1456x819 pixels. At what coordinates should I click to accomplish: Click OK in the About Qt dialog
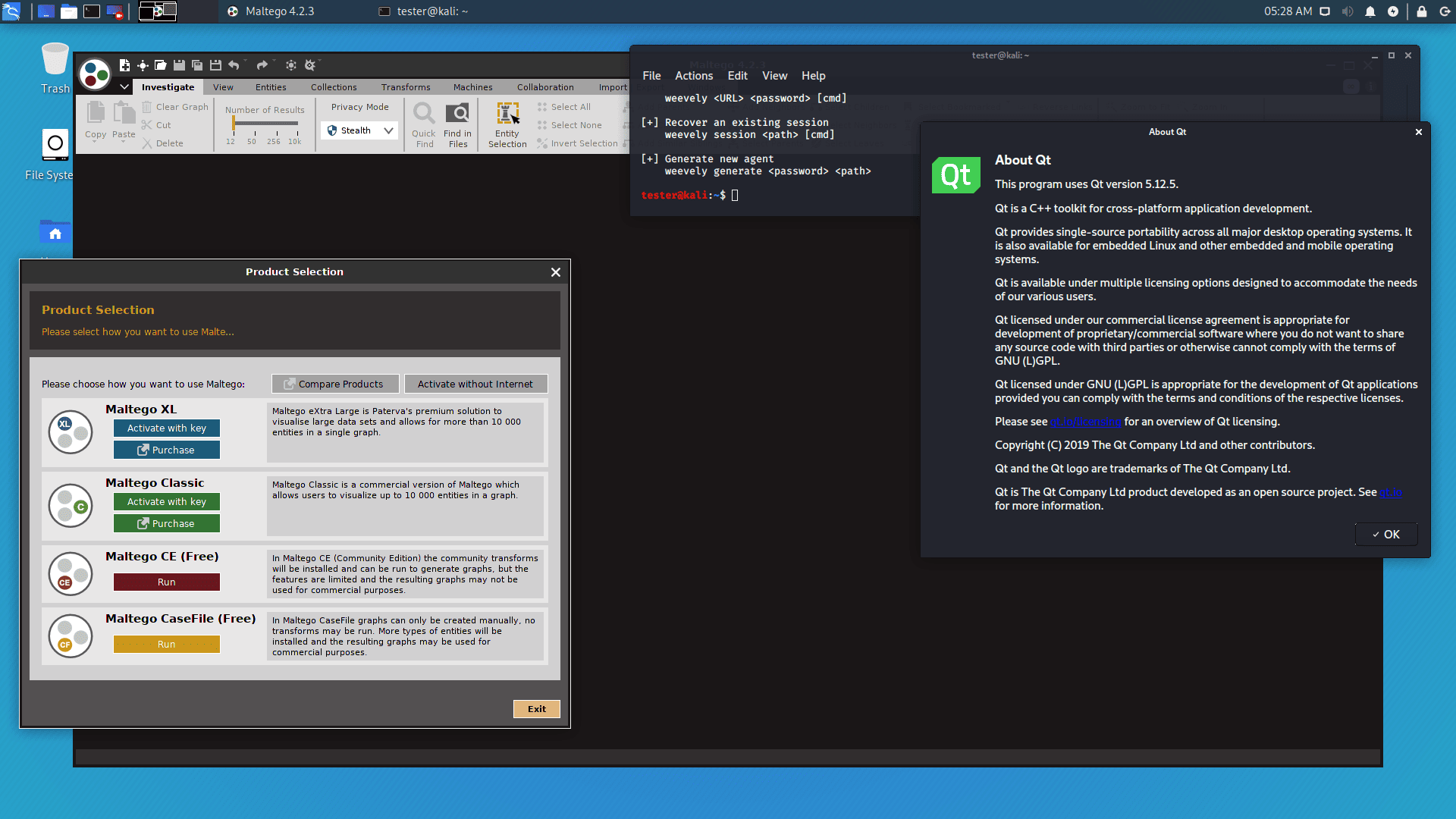tap(1385, 534)
